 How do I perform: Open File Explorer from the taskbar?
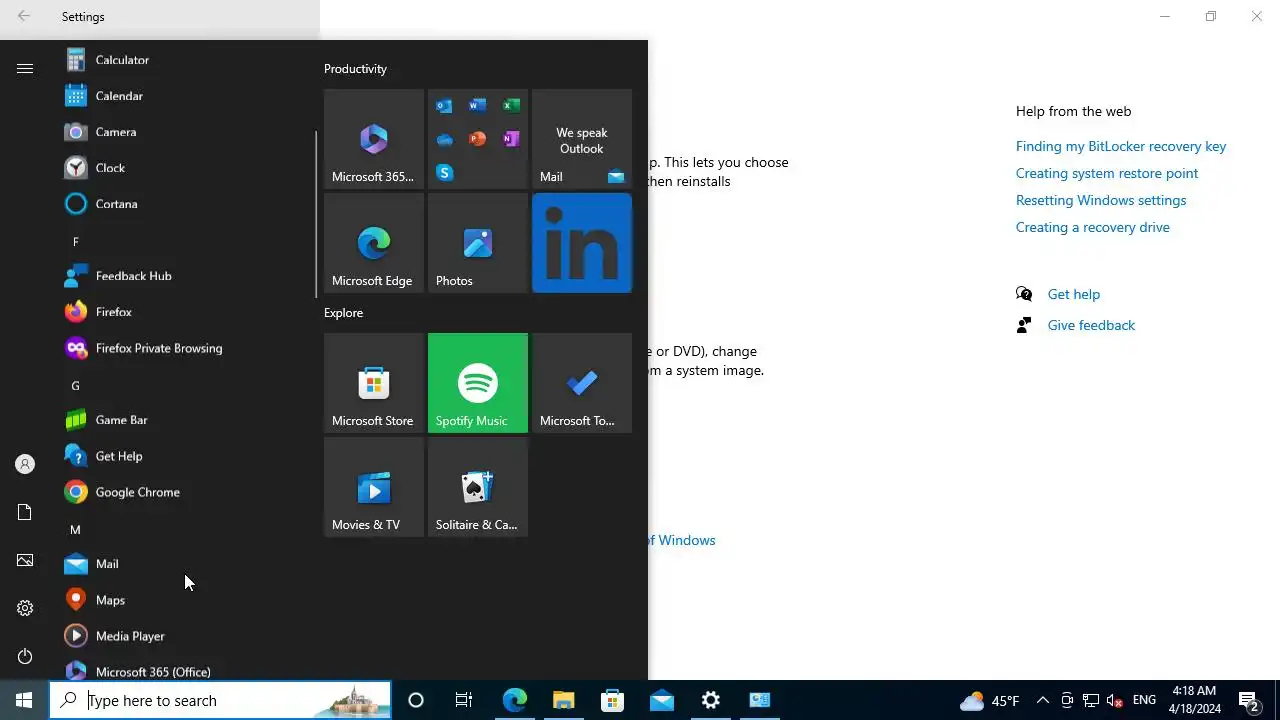point(563,700)
